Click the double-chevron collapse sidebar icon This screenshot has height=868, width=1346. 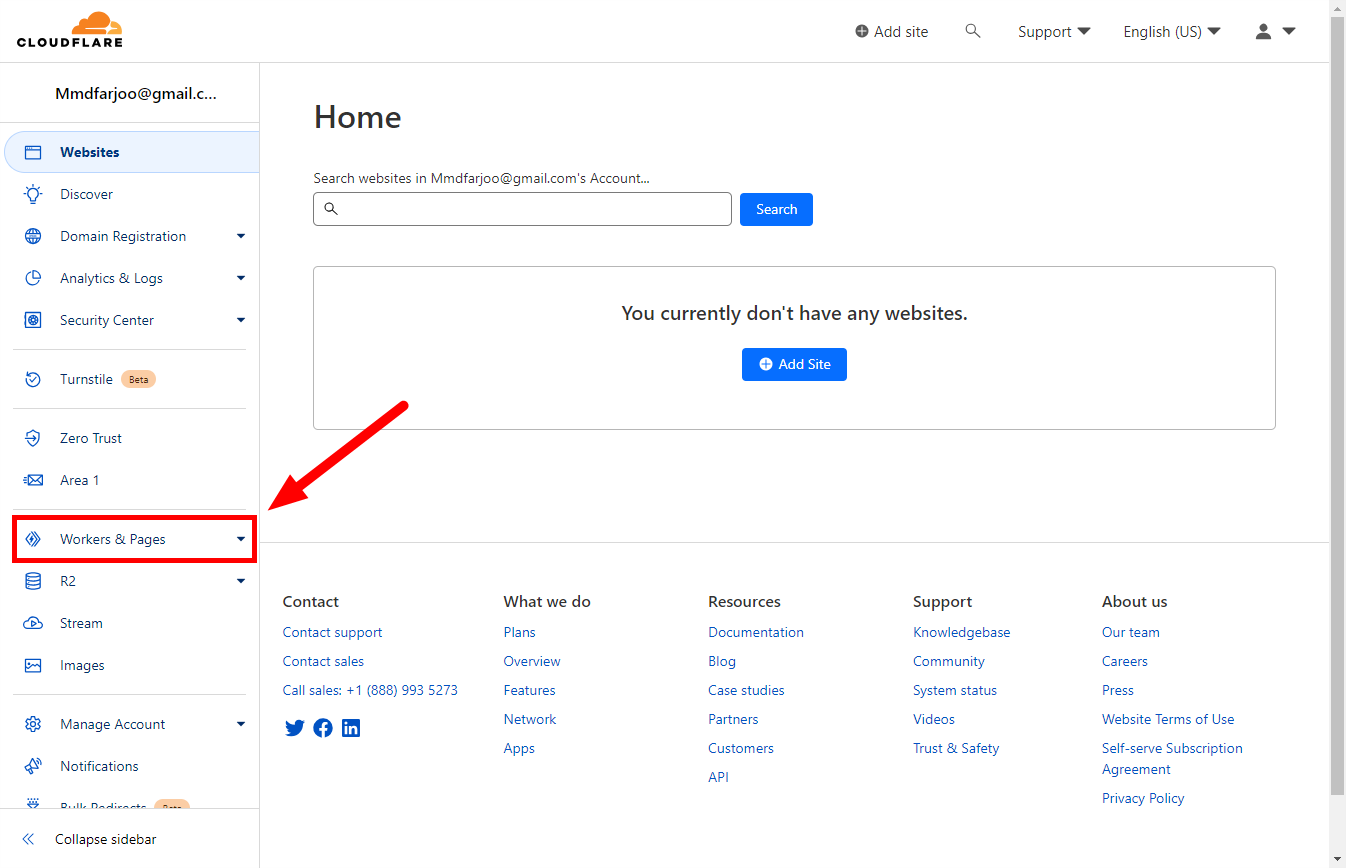coord(28,839)
